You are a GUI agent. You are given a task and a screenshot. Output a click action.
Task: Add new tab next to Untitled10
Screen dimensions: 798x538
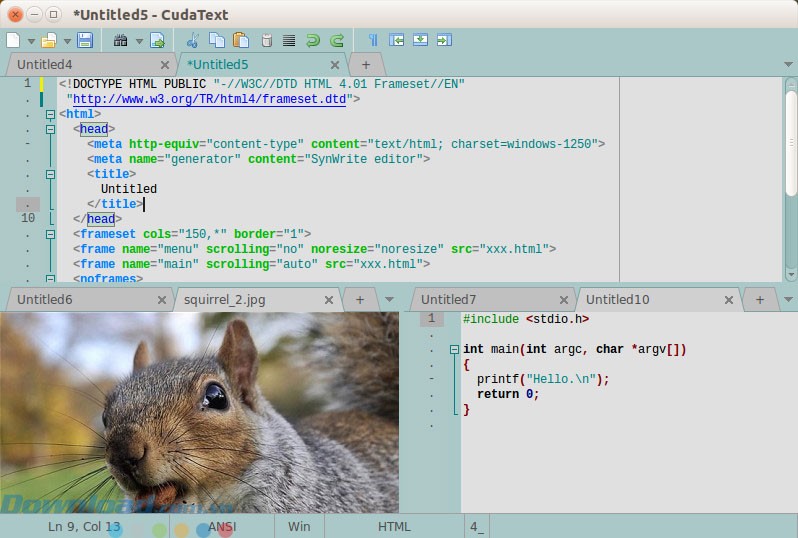[x=759, y=299]
